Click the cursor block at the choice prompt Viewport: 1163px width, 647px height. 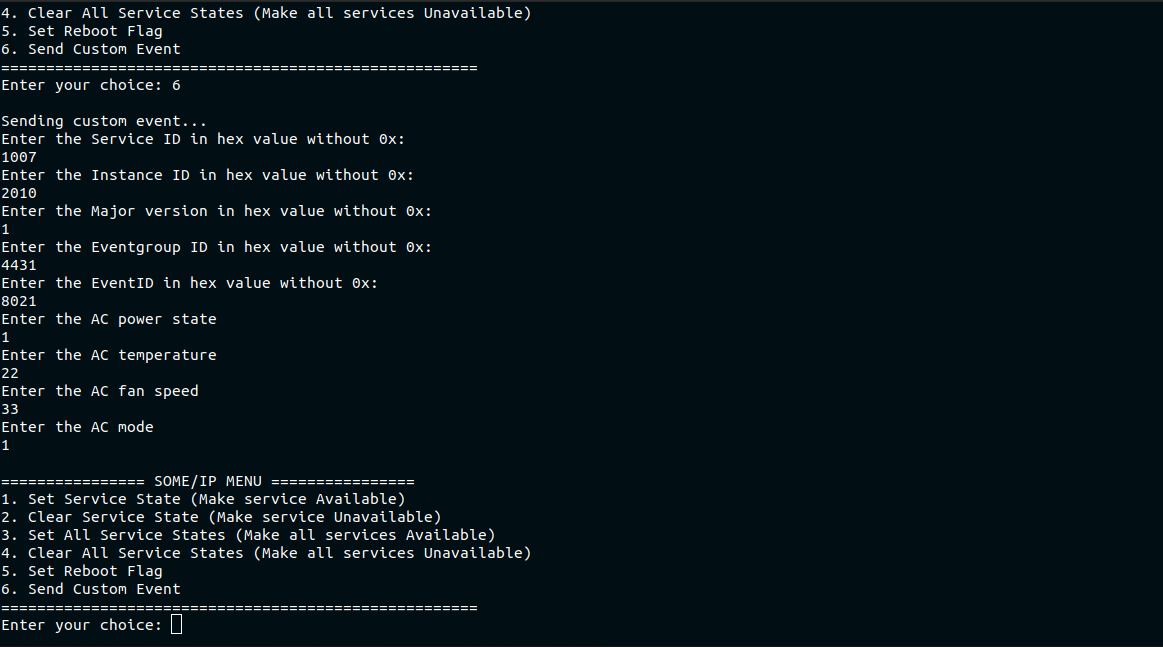[177, 625]
